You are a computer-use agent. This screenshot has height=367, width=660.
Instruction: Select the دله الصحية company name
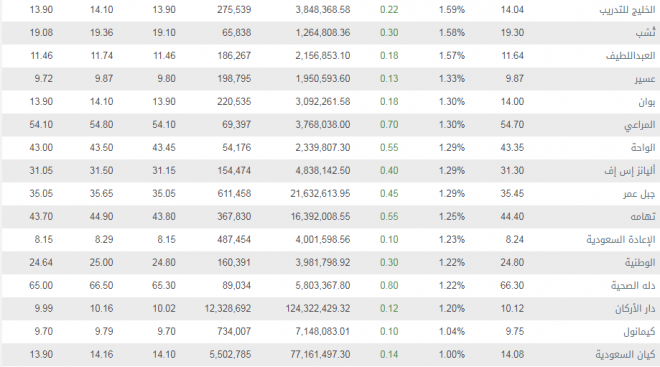(633, 285)
